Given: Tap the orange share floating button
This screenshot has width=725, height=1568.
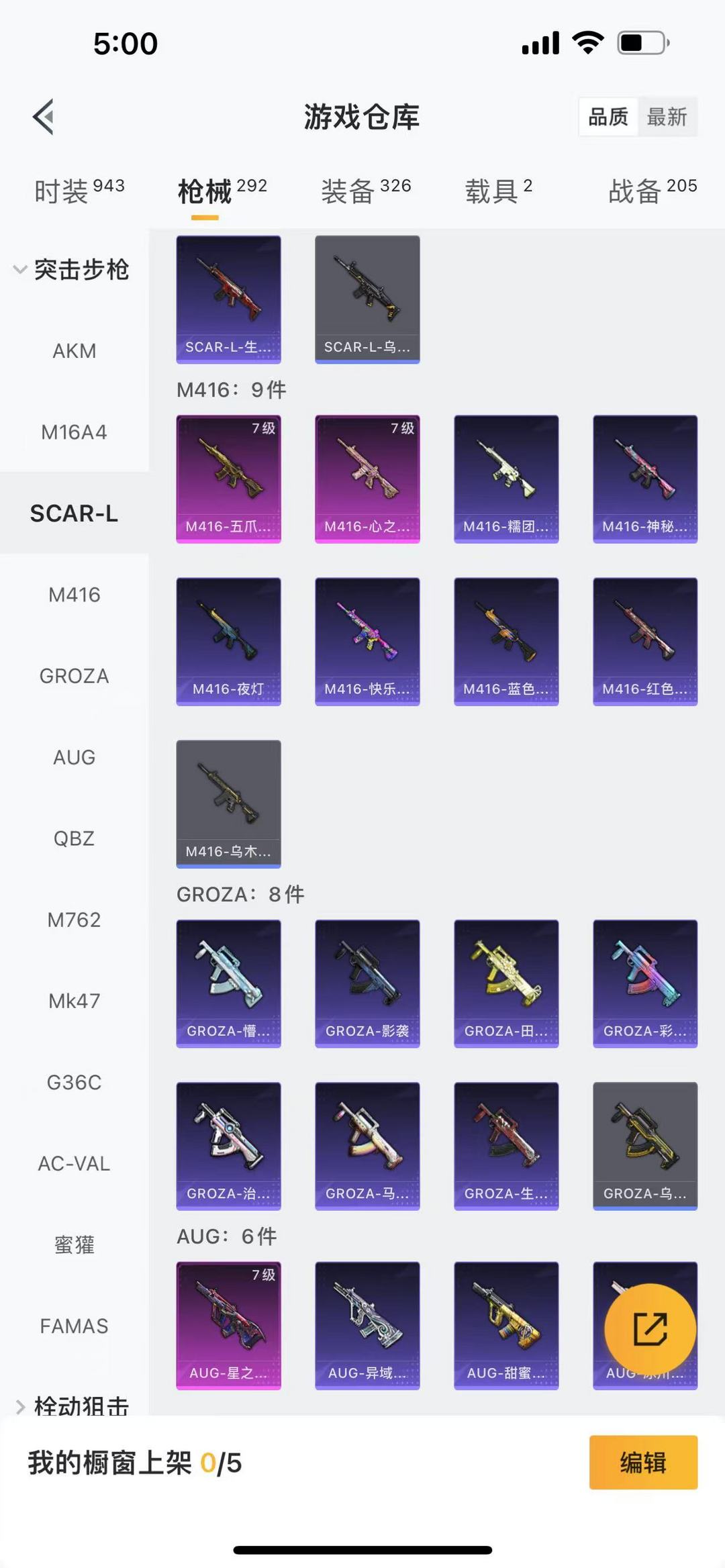Looking at the screenshot, I should pyautogui.click(x=650, y=1329).
